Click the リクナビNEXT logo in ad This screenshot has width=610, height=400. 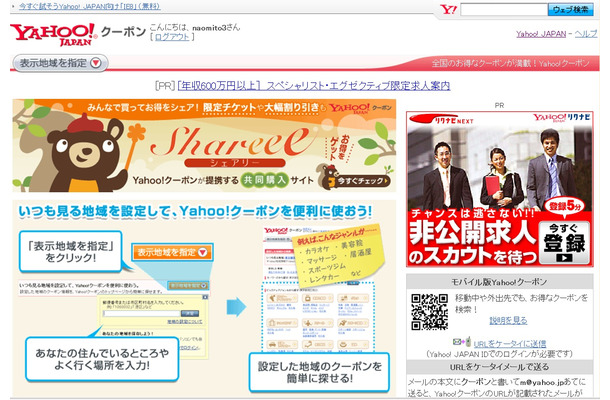tap(442, 119)
